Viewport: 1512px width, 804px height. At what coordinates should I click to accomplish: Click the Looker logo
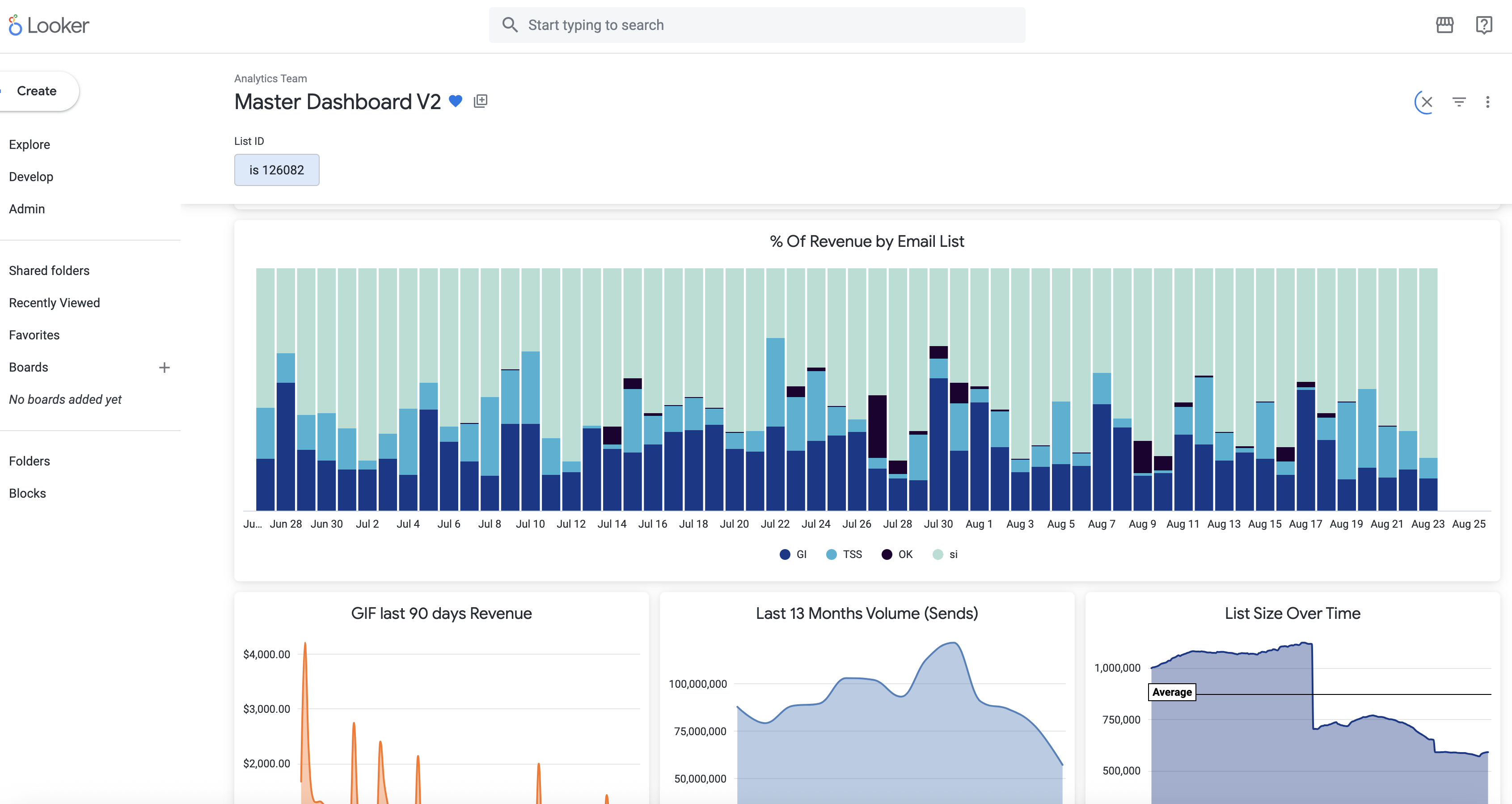48,25
